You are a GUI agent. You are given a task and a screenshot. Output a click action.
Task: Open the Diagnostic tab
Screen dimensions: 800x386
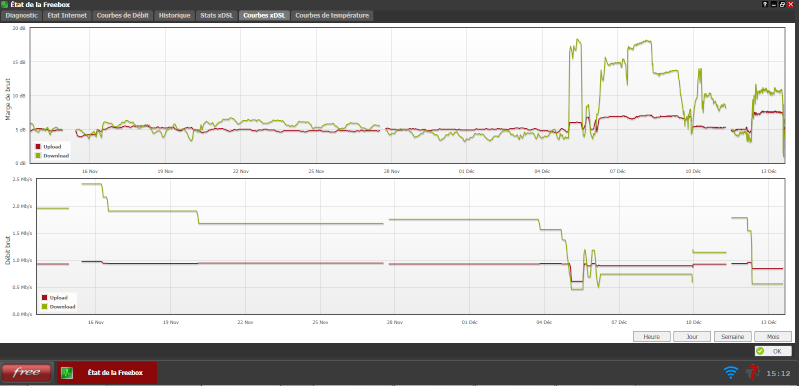(x=21, y=15)
